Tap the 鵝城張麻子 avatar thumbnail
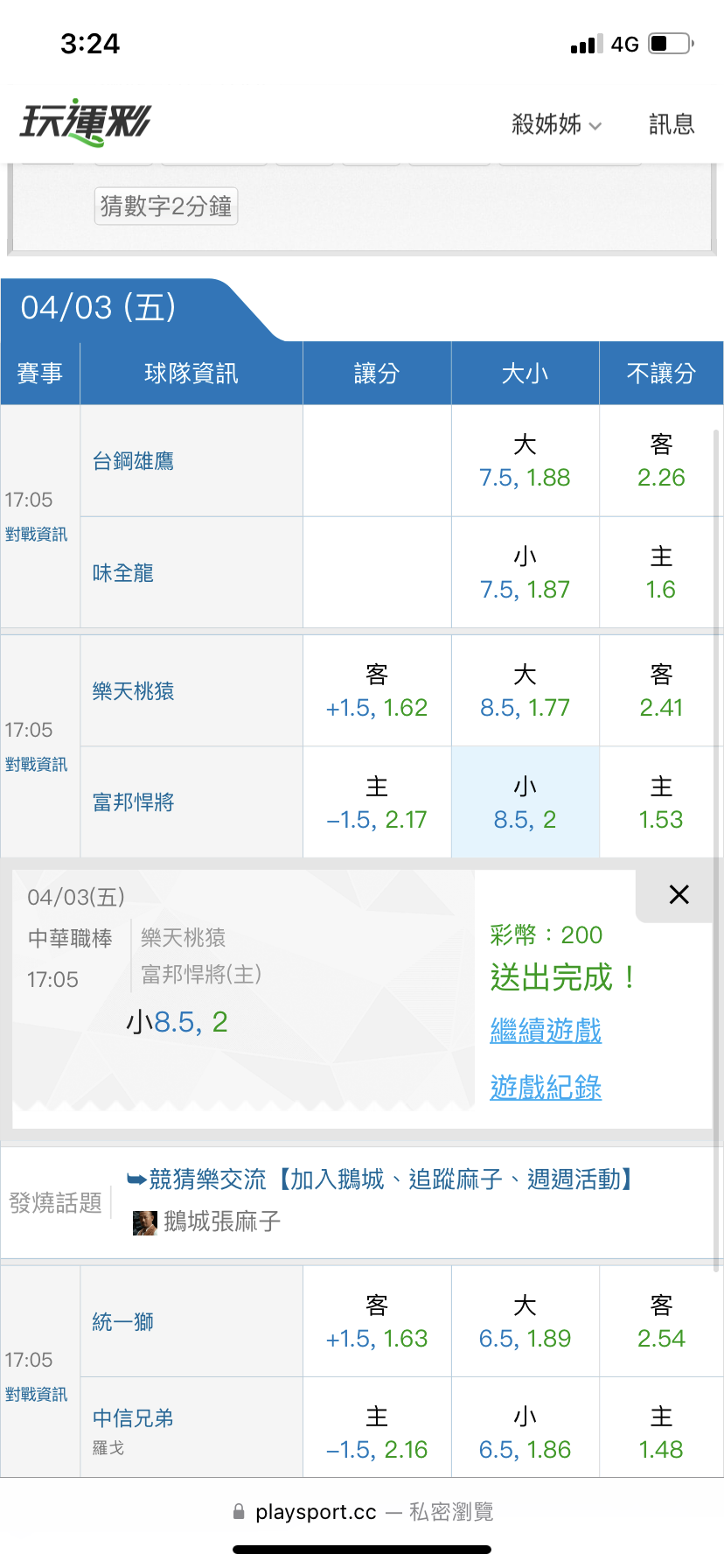This screenshot has width=724, height=1568. click(x=144, y=1222)
